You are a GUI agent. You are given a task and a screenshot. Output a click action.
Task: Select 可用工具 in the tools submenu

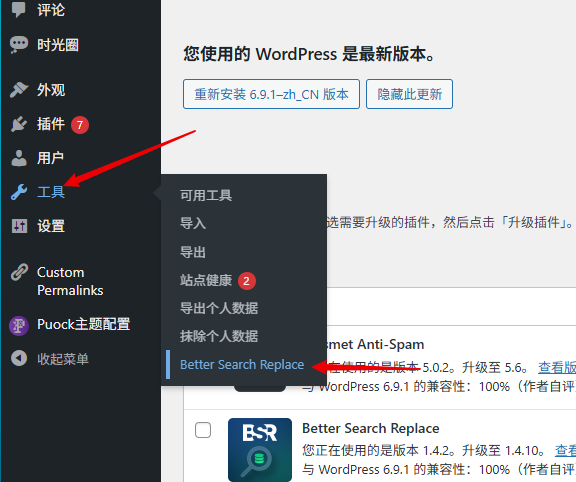[x=206, y=195]
